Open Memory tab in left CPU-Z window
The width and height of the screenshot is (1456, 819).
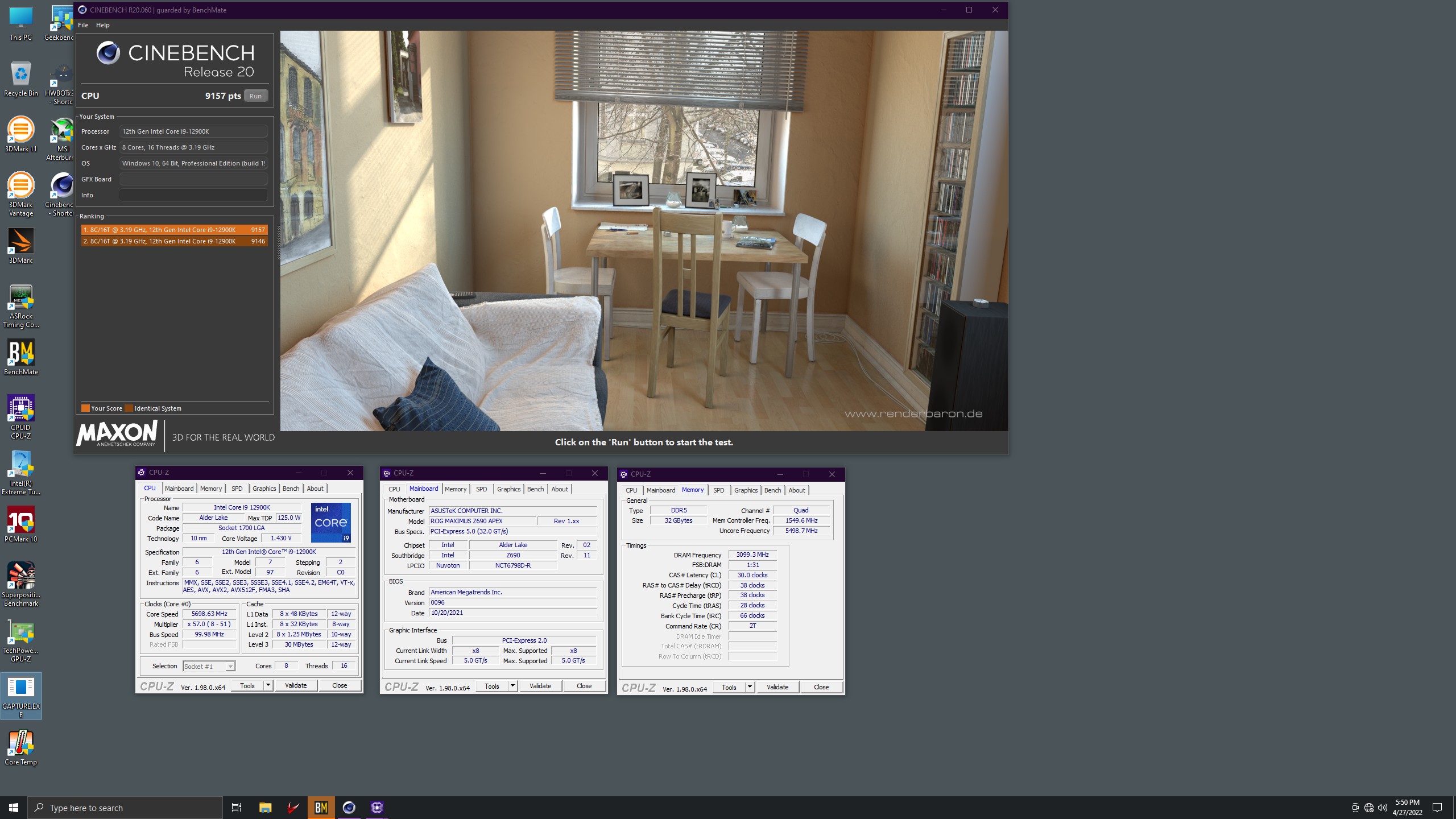(211, 489)
